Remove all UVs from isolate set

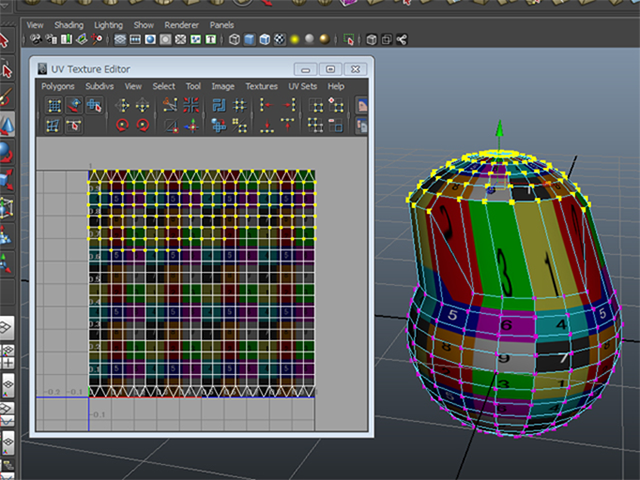pos(316,125)
